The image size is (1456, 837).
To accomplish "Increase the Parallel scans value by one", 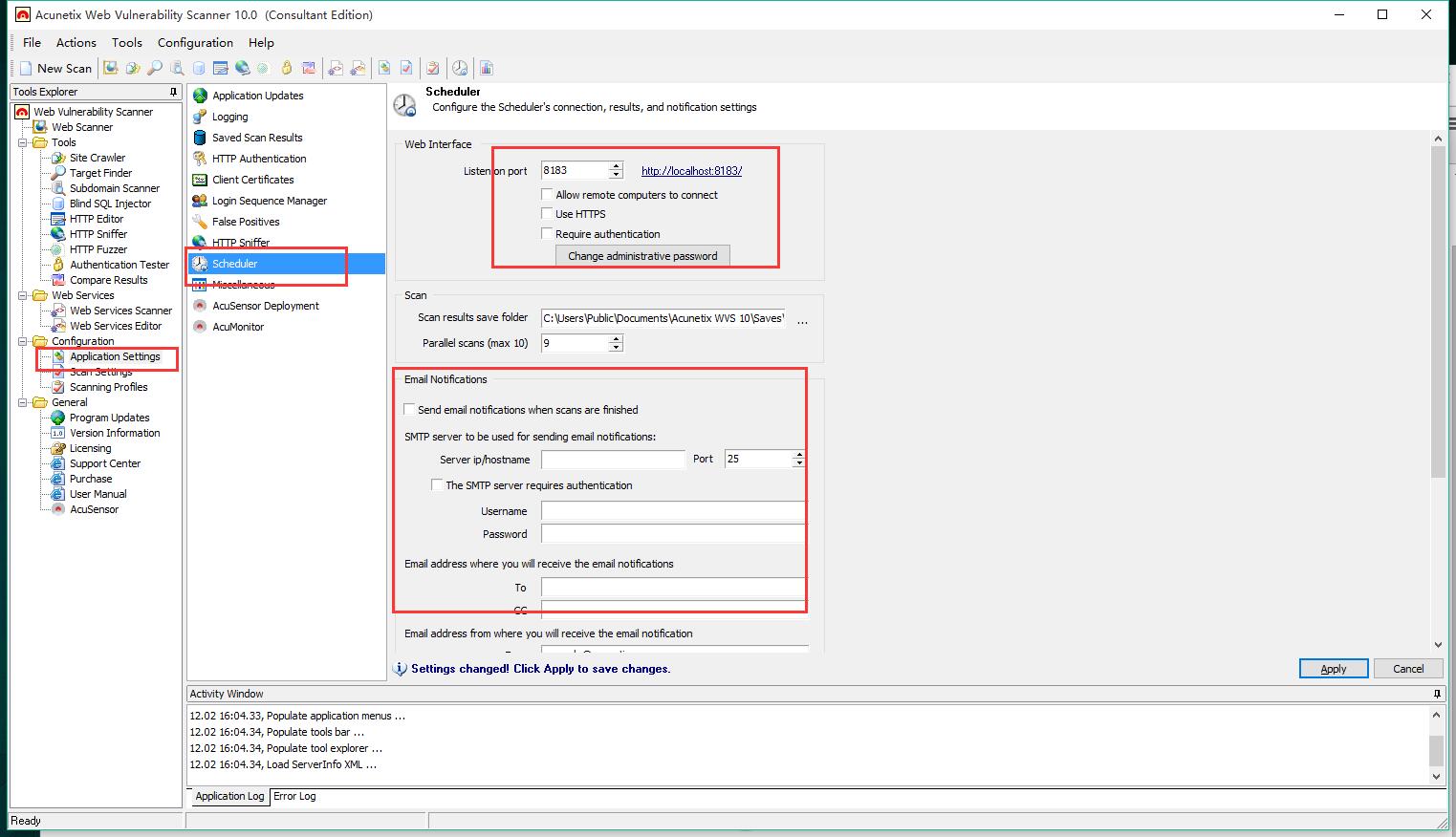I will click(x=616, y=338).
